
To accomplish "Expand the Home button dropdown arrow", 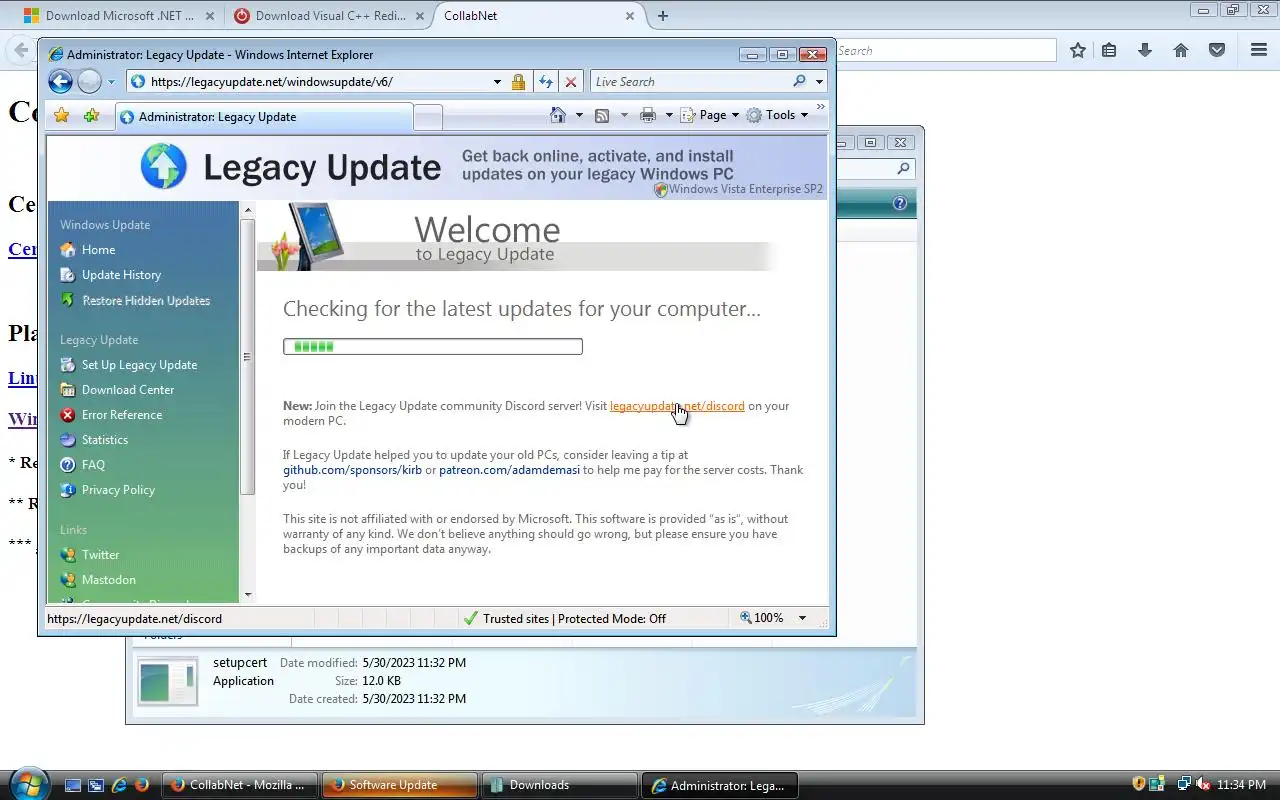I will pos(579,115).
